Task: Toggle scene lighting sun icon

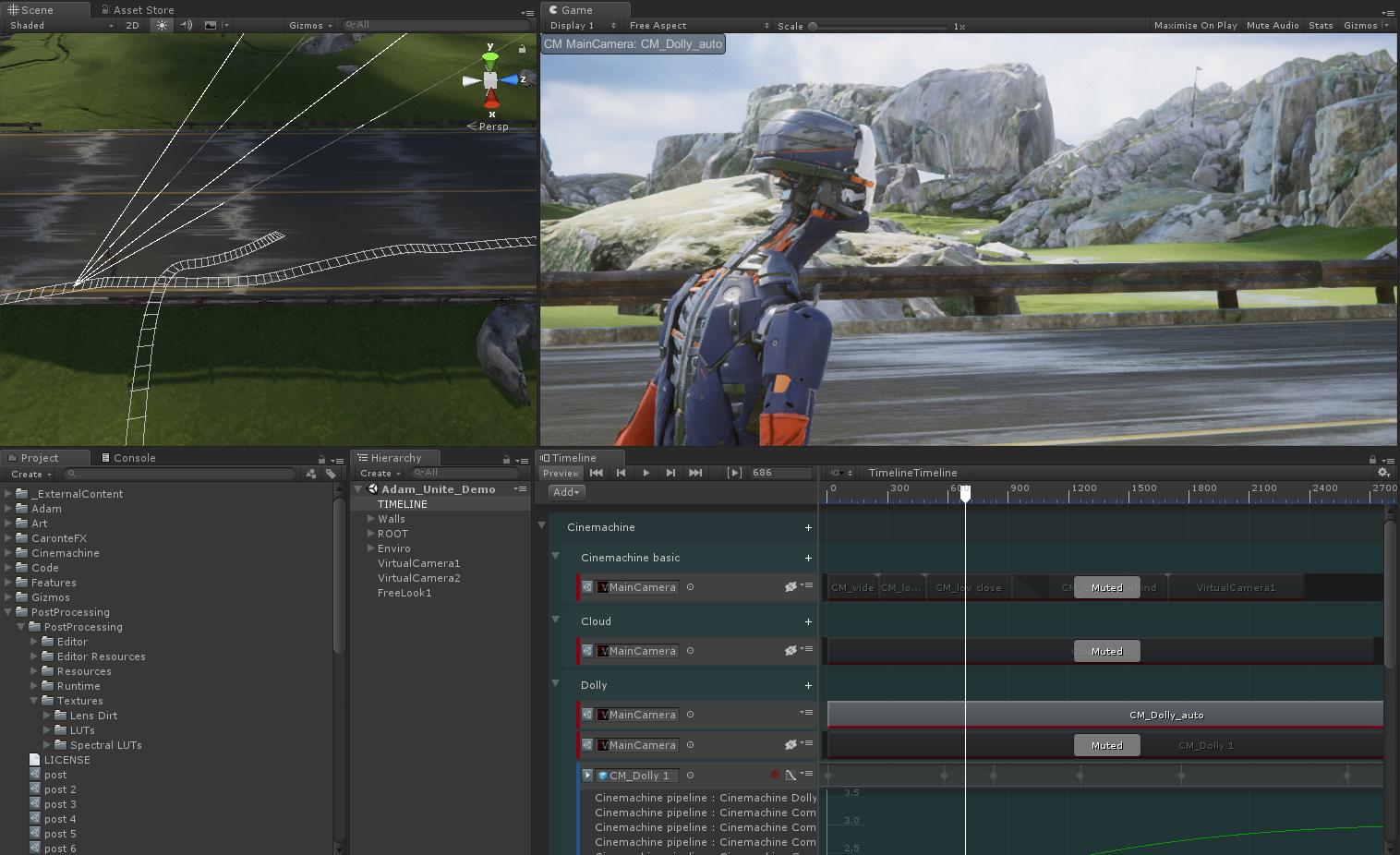Action: coord(163,25)
